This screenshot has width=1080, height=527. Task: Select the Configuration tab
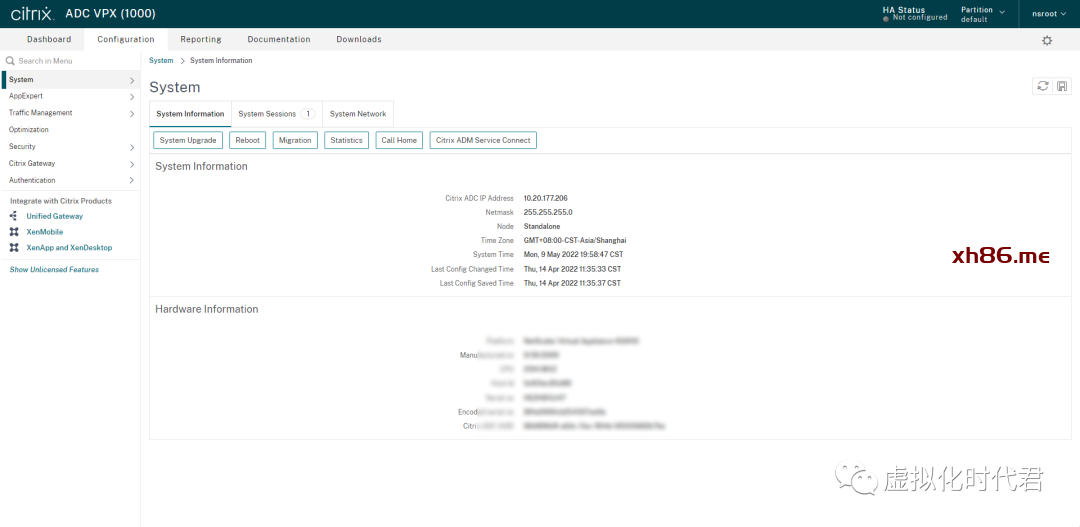pos(125,39)
